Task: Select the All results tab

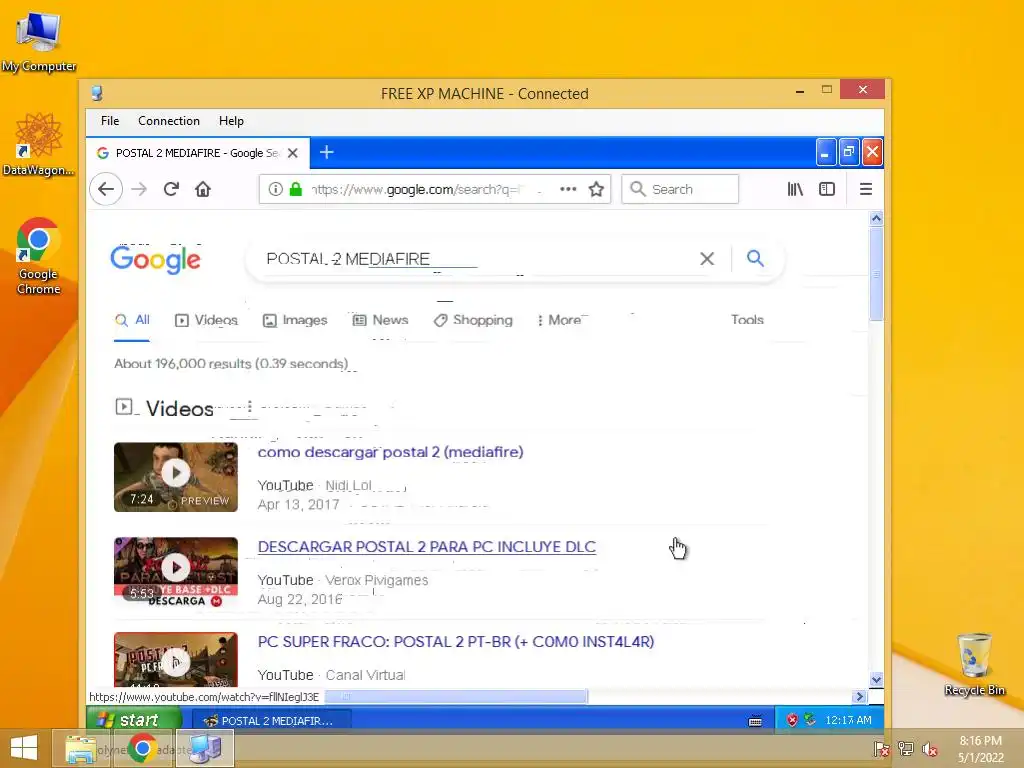Action: pos(133,320)
